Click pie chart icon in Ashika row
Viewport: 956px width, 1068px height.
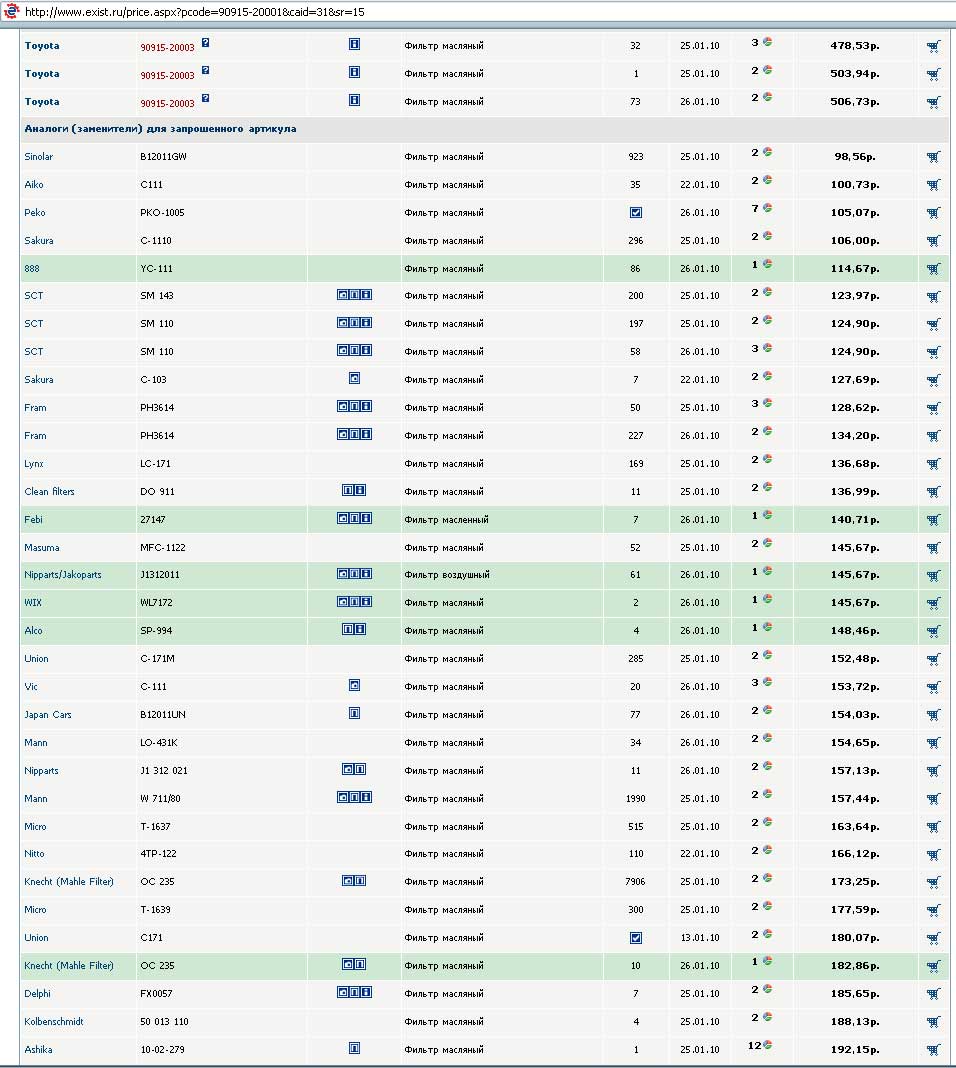pyautogui.click(x=769, y=1045)
